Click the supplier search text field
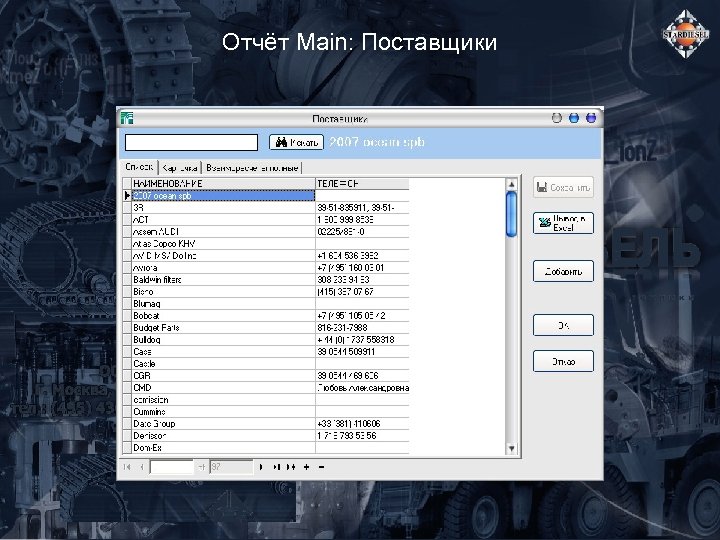Image resolution: width=720 pixels, height=540 pixels. 191,142
